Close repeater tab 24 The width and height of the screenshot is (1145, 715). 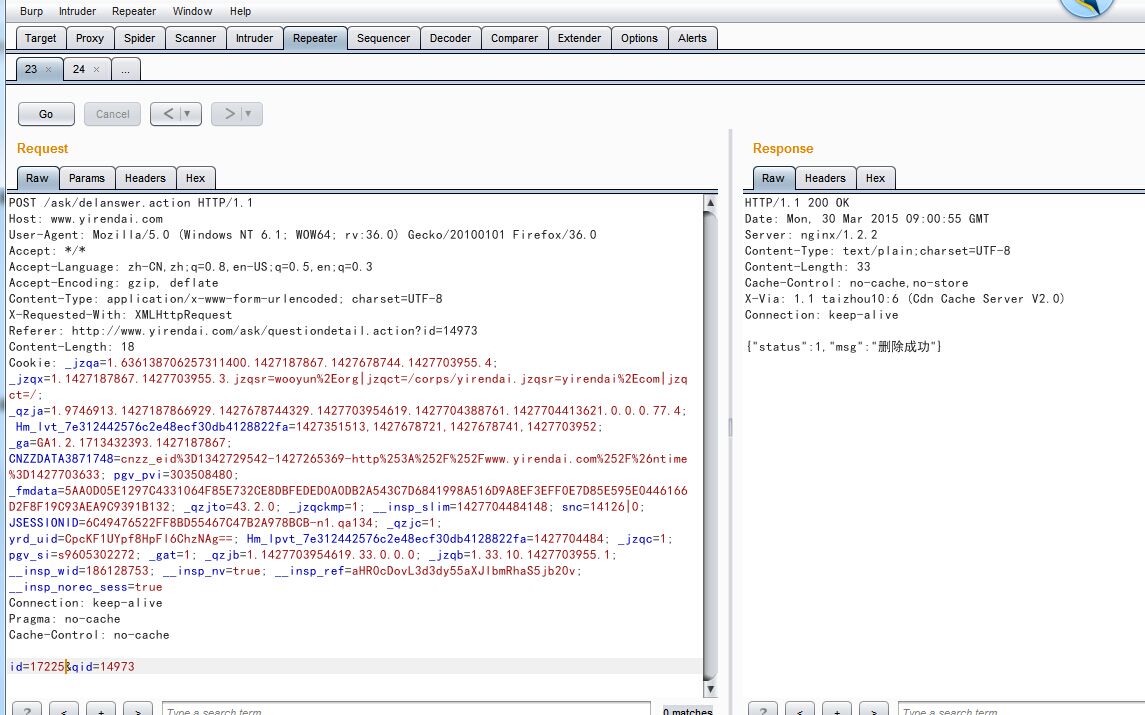click(96, 69)
